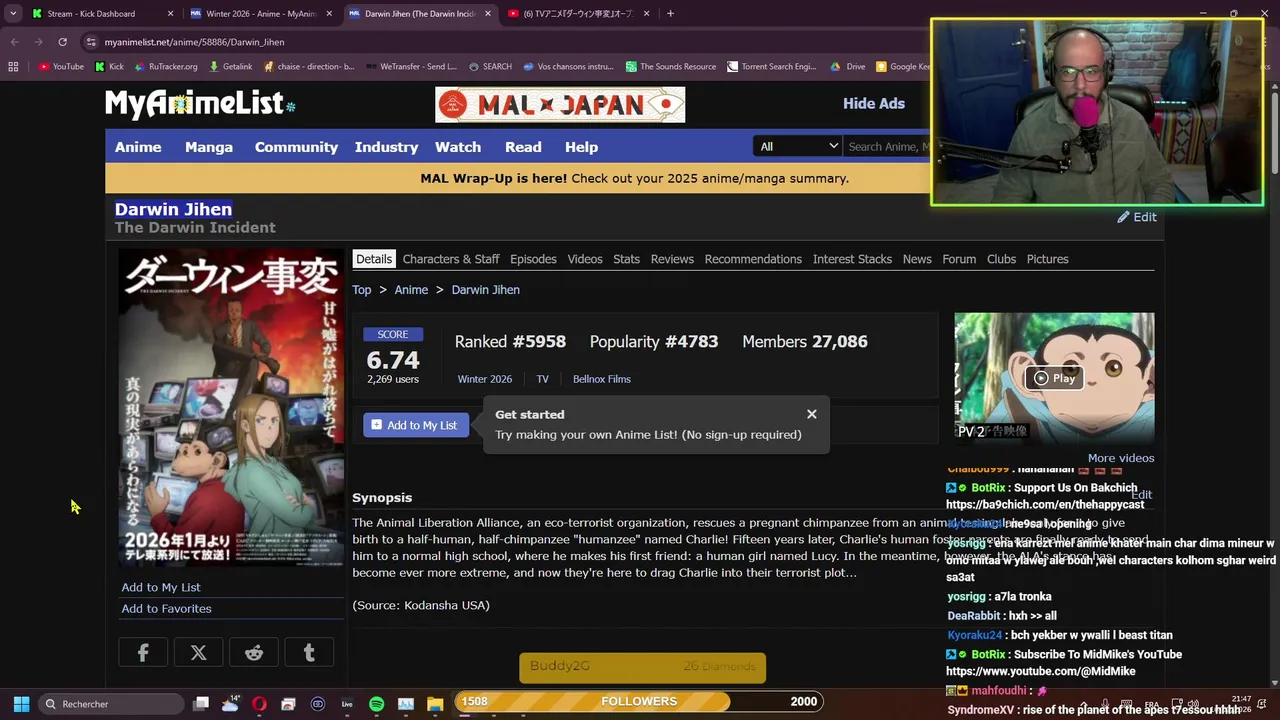Open Task View on taskbar
The image size is (1280, 720).
pyautogui.click(x=201, y=704)
